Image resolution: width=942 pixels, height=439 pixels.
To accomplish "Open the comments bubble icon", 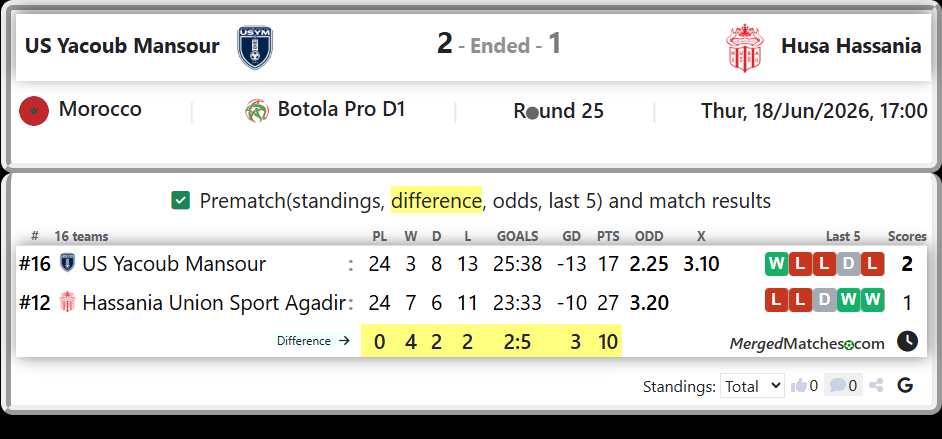I will click(837, 385).
